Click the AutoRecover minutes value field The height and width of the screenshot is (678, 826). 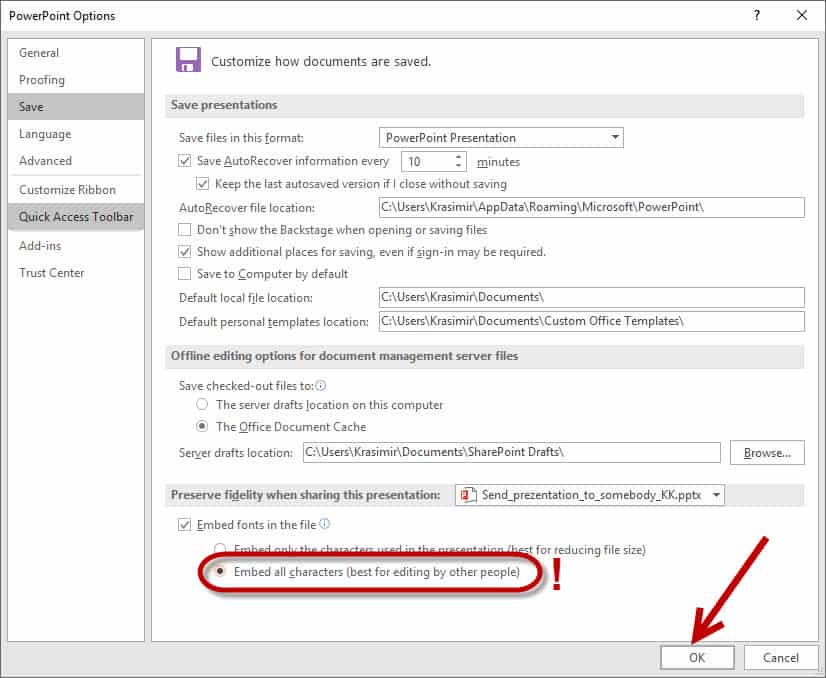427,161
